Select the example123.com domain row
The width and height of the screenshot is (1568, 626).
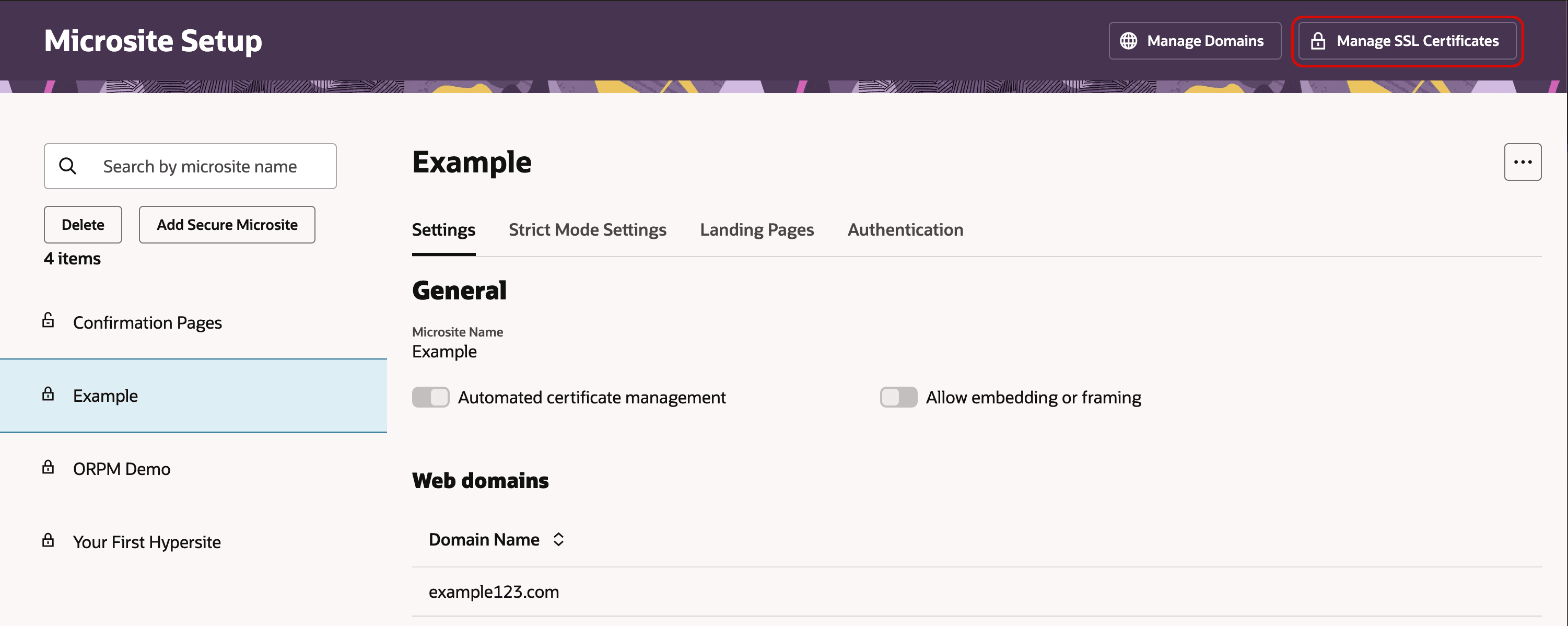pos(494,592)
